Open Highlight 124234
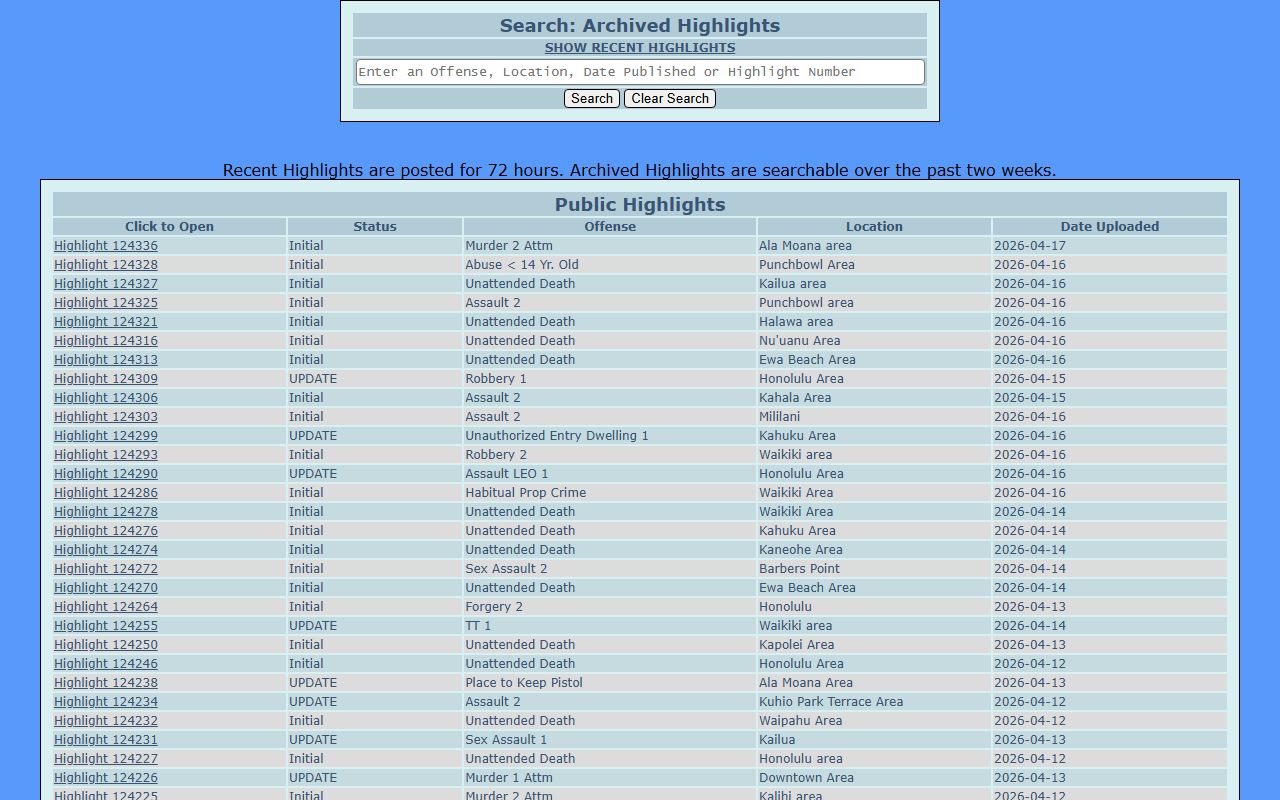 click(x=106, y=702)
